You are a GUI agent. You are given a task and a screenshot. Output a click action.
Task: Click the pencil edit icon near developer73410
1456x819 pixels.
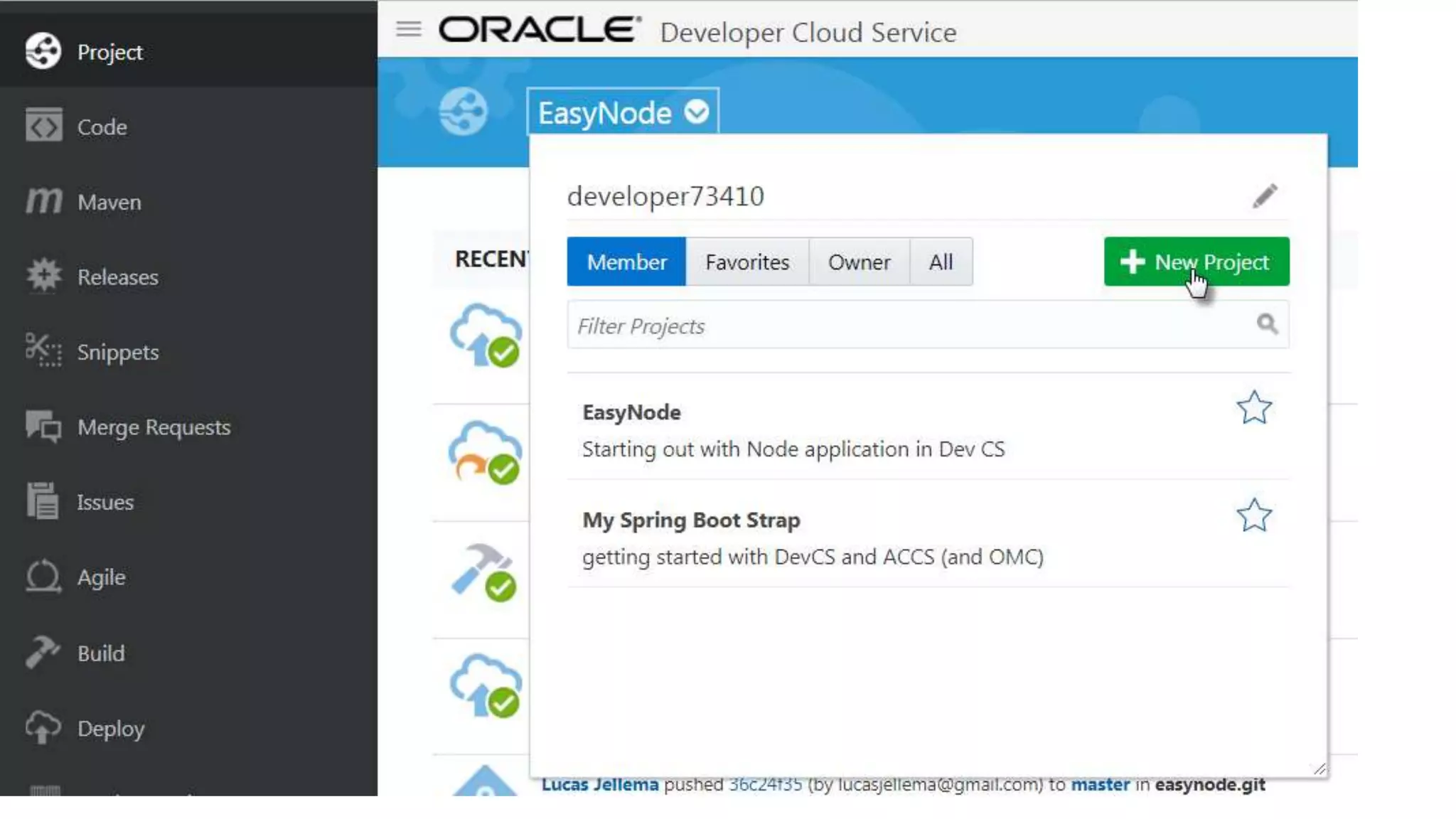coord(1265,196)
